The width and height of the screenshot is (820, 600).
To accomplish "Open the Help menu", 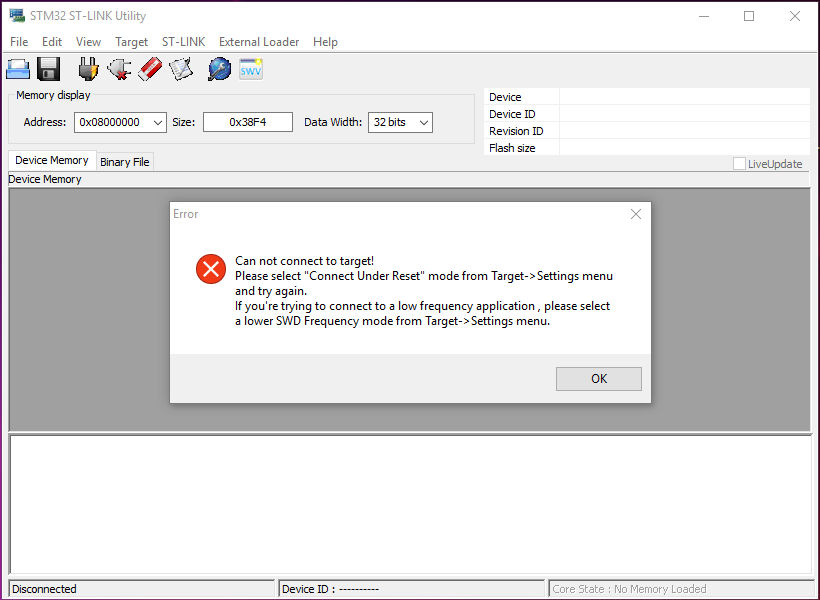I will [x=325, y=42].
